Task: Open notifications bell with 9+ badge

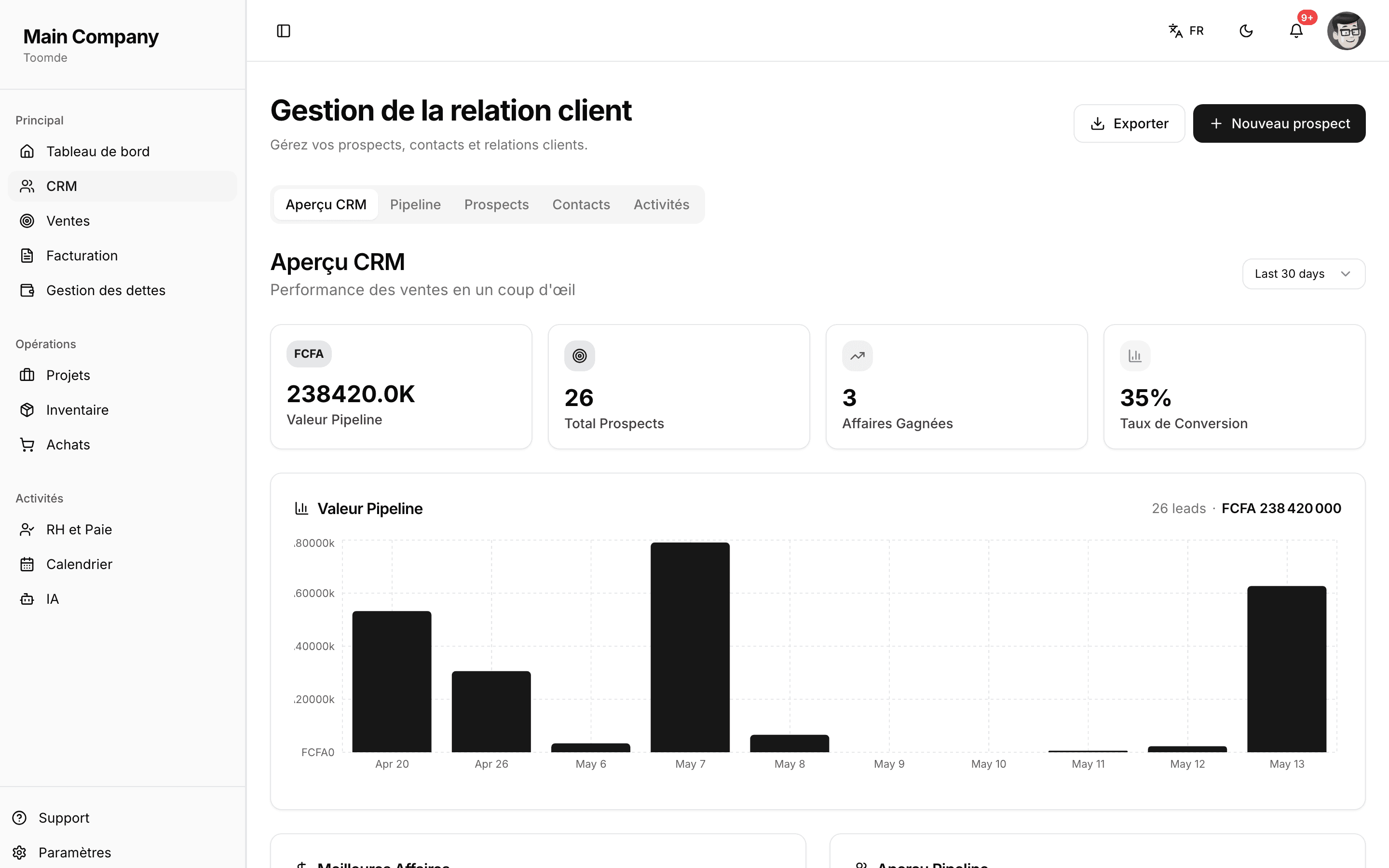Action: [1296, 31]
